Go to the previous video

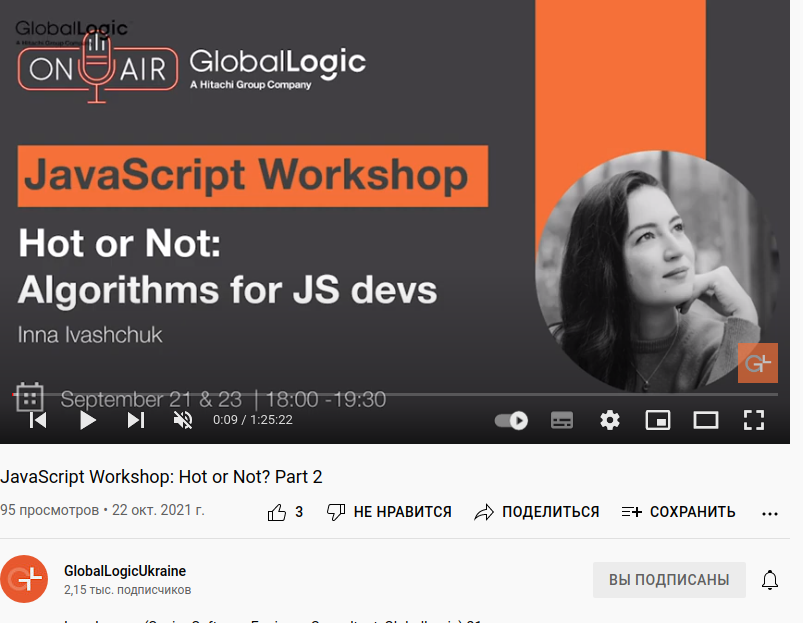coord(38,420)
